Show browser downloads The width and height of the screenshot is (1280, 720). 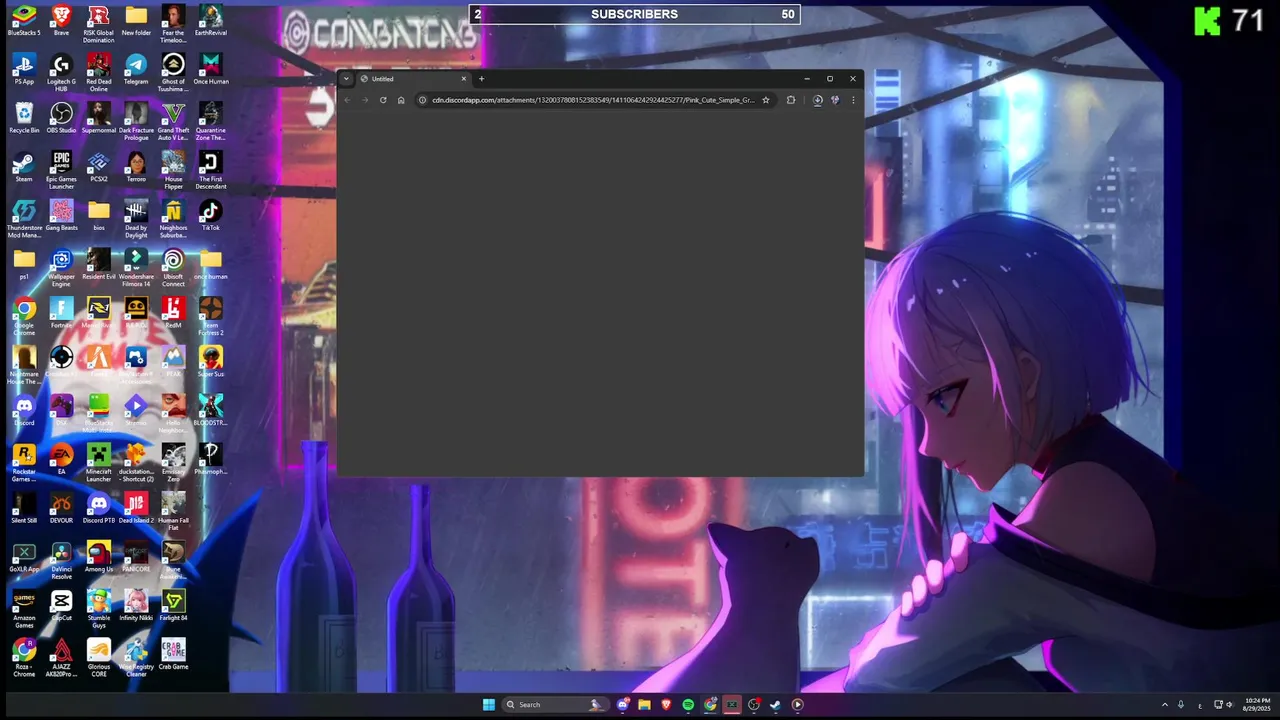coord(817,100)
